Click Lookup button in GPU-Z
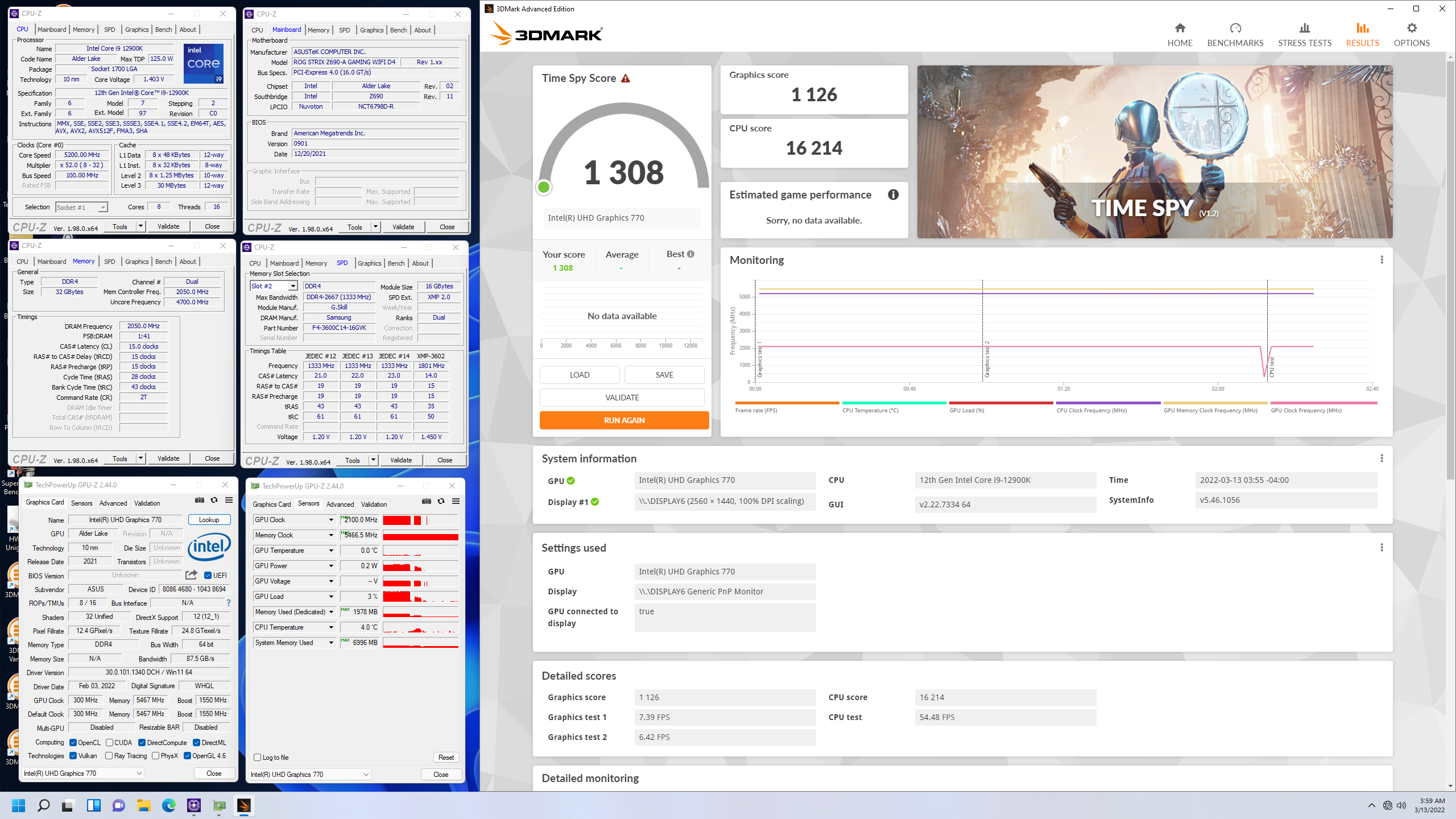The width and height of the screenshot is (1456, 819). click(209, 520)
